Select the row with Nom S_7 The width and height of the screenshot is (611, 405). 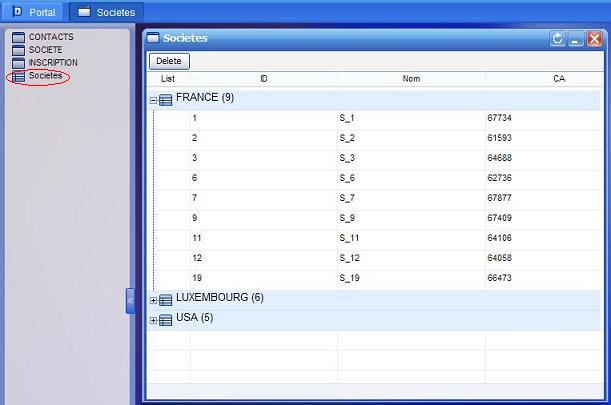(347, 198)
